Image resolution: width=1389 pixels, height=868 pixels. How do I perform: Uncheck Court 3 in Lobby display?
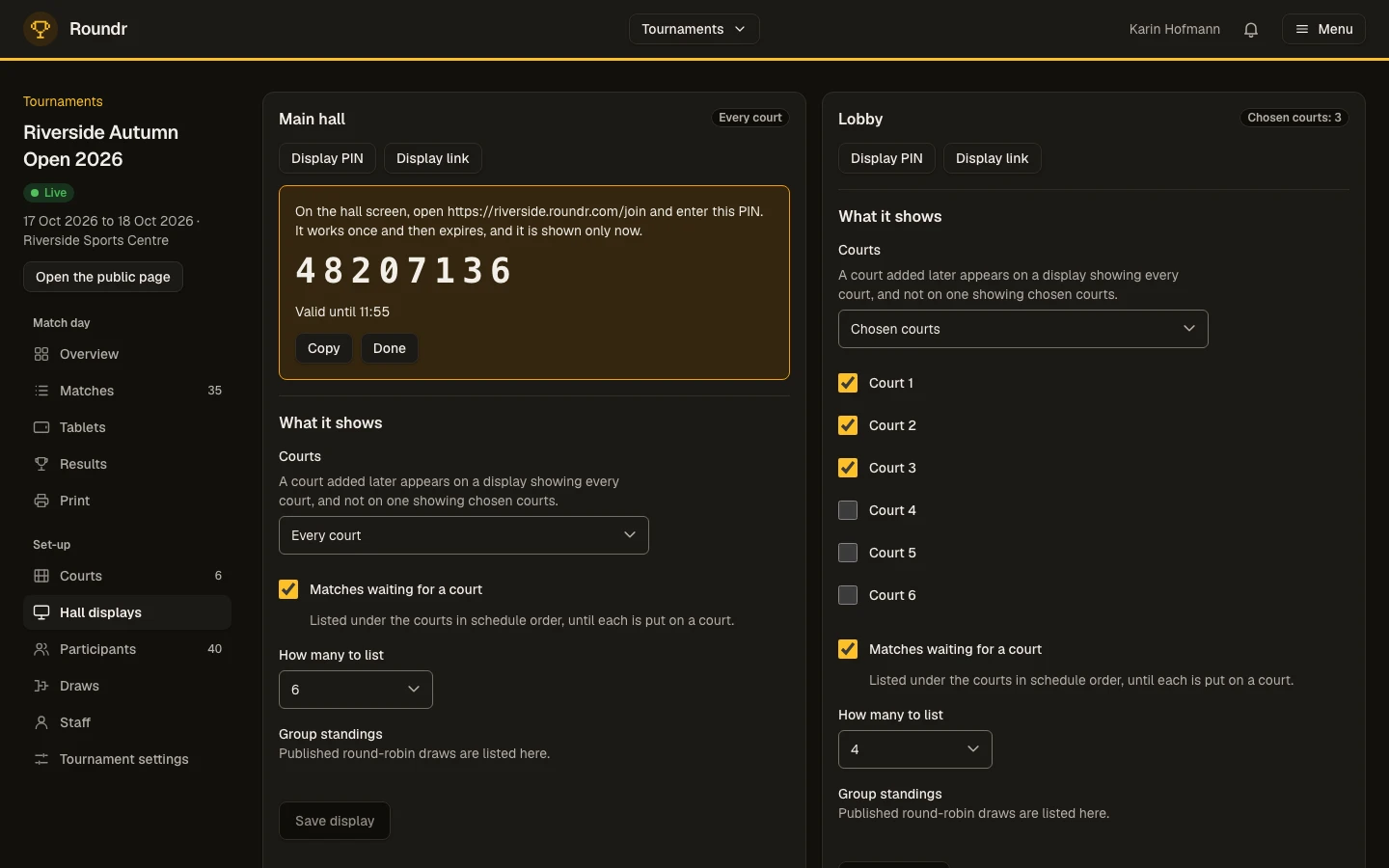pyautogui.click(x=848, y=468)
